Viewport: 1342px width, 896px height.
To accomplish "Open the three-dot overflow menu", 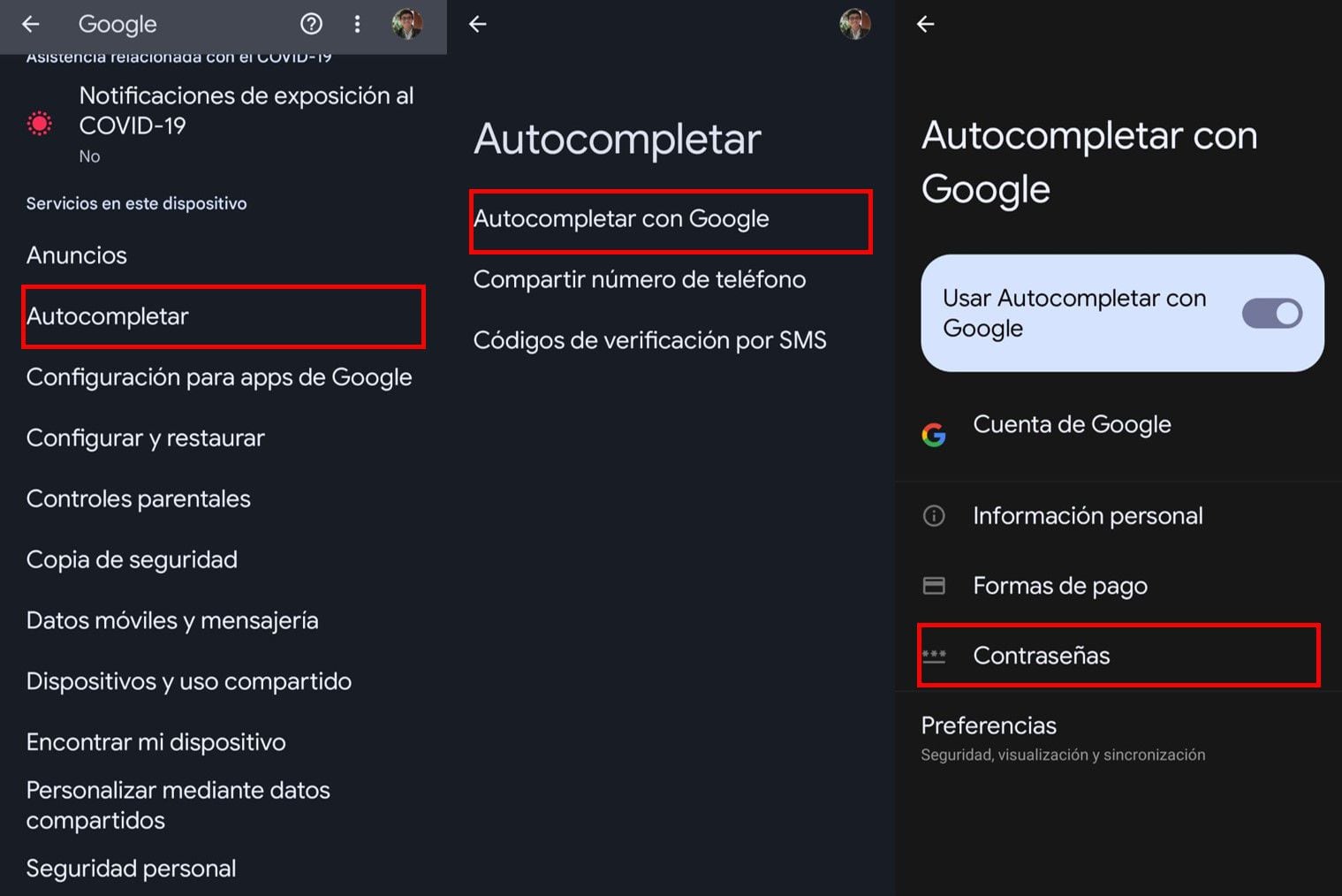I will pos(357,24).
